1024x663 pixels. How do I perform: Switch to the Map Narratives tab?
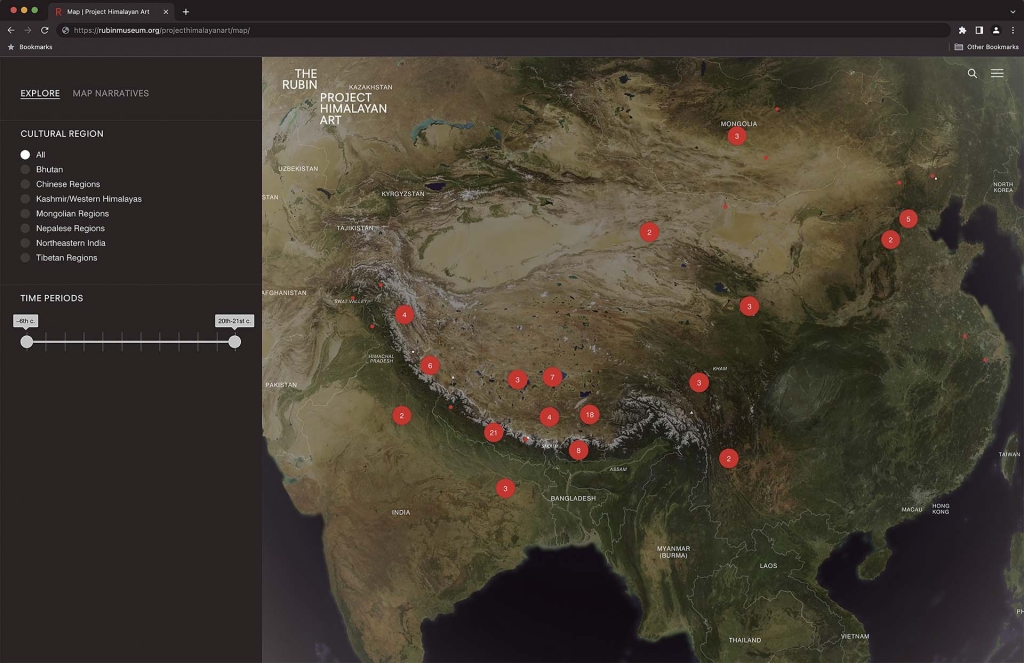pos(111,94)
